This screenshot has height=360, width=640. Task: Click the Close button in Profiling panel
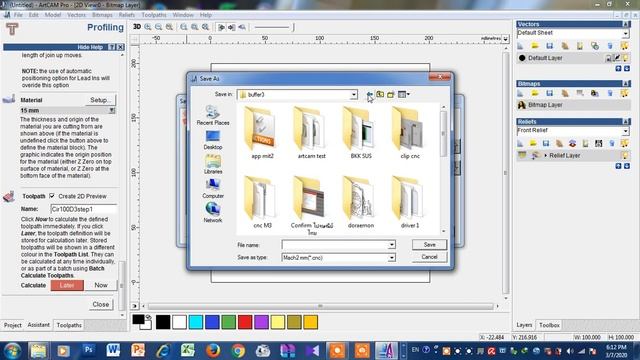pyautogui.click(x=100, y=304)
